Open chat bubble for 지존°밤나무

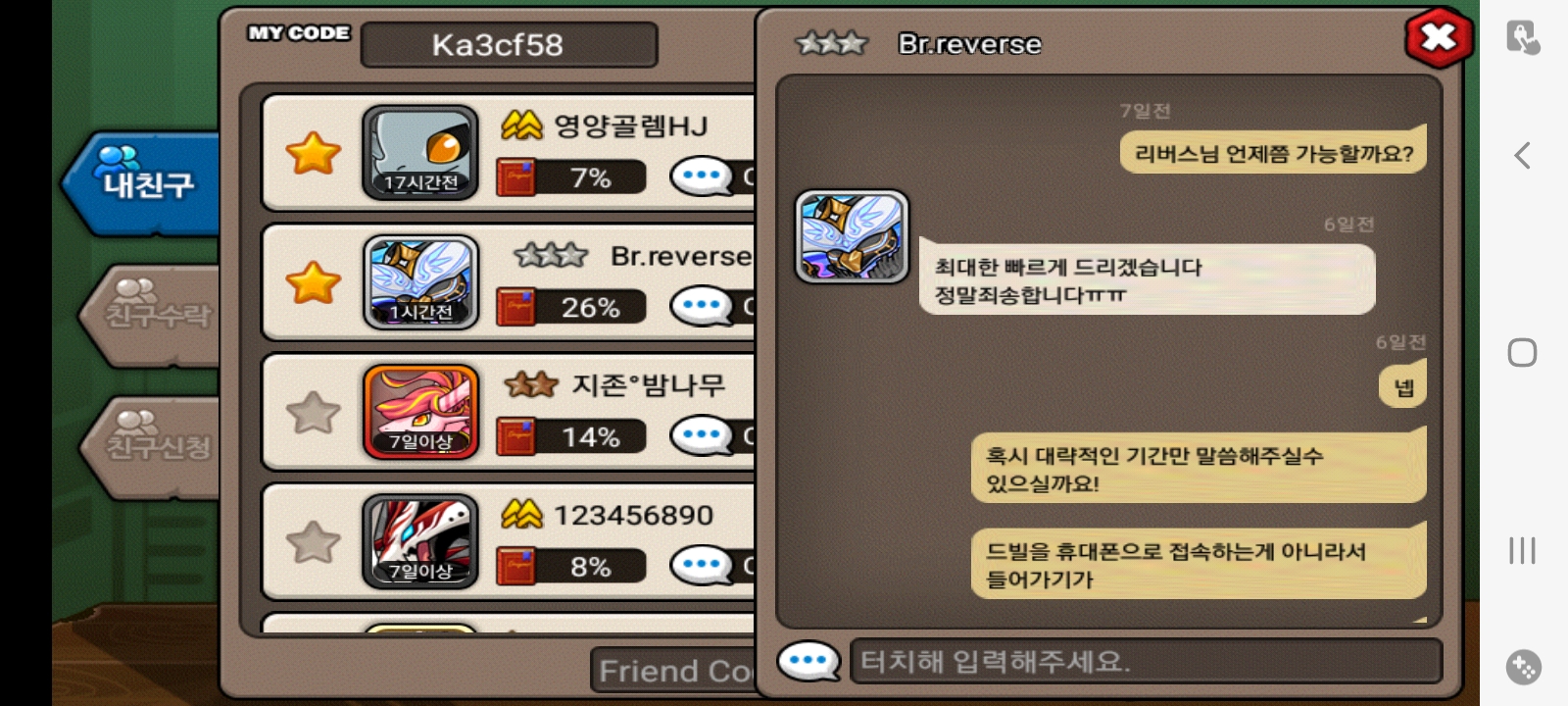[x=702, y=435]
